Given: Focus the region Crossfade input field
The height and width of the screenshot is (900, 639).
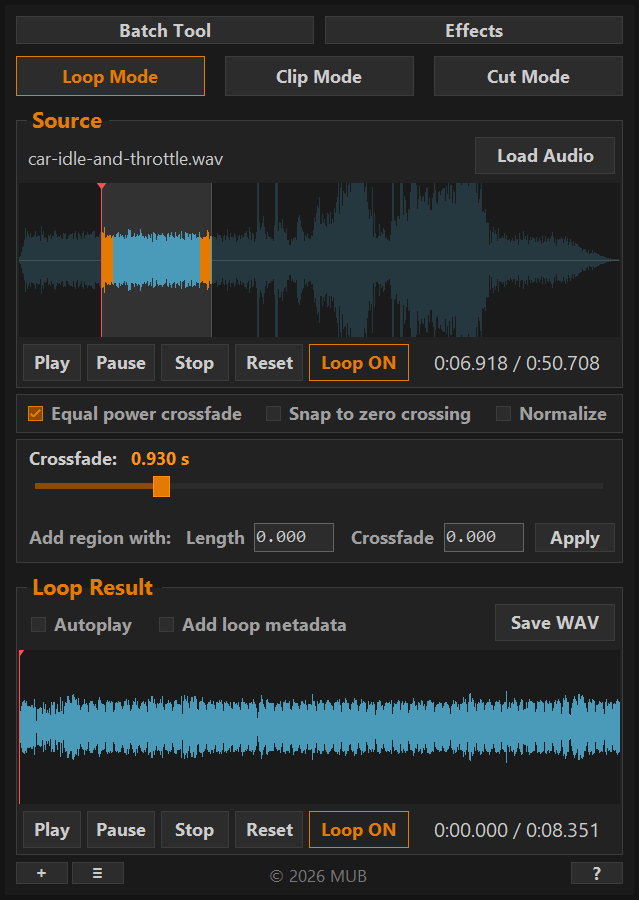Looking at the screenshot, I should [483, 537].
